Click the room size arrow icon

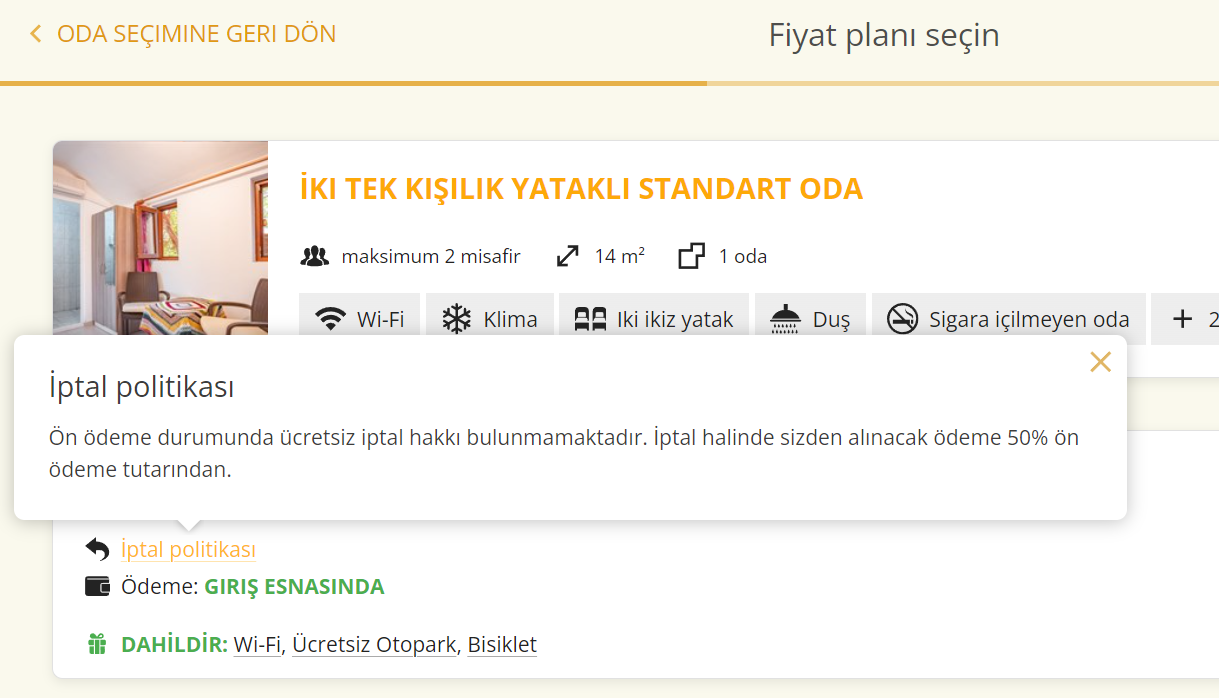coord(568,256)
